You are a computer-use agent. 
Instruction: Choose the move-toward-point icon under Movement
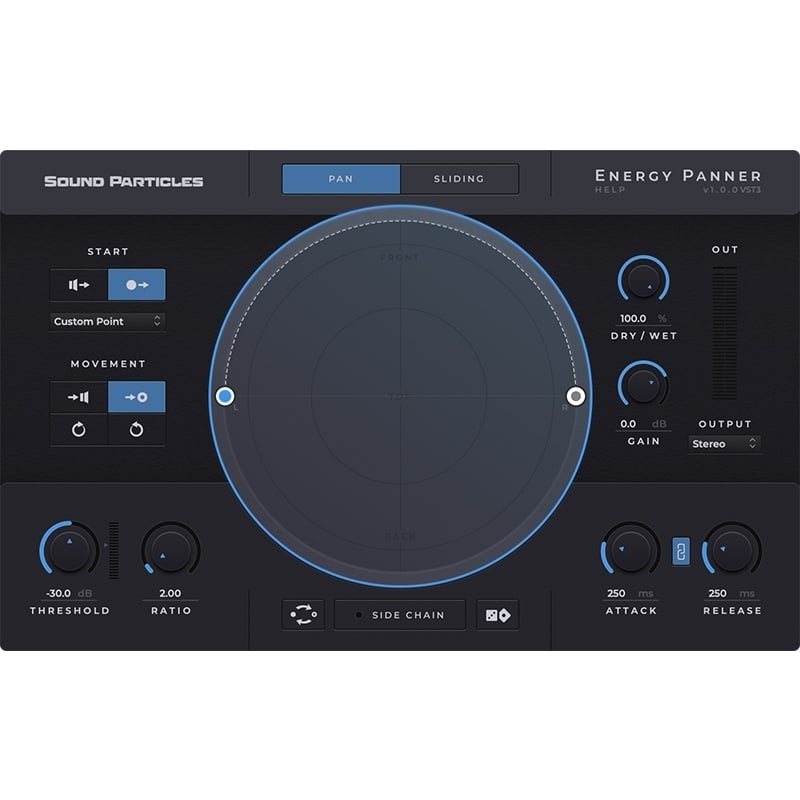coord(137,397)
